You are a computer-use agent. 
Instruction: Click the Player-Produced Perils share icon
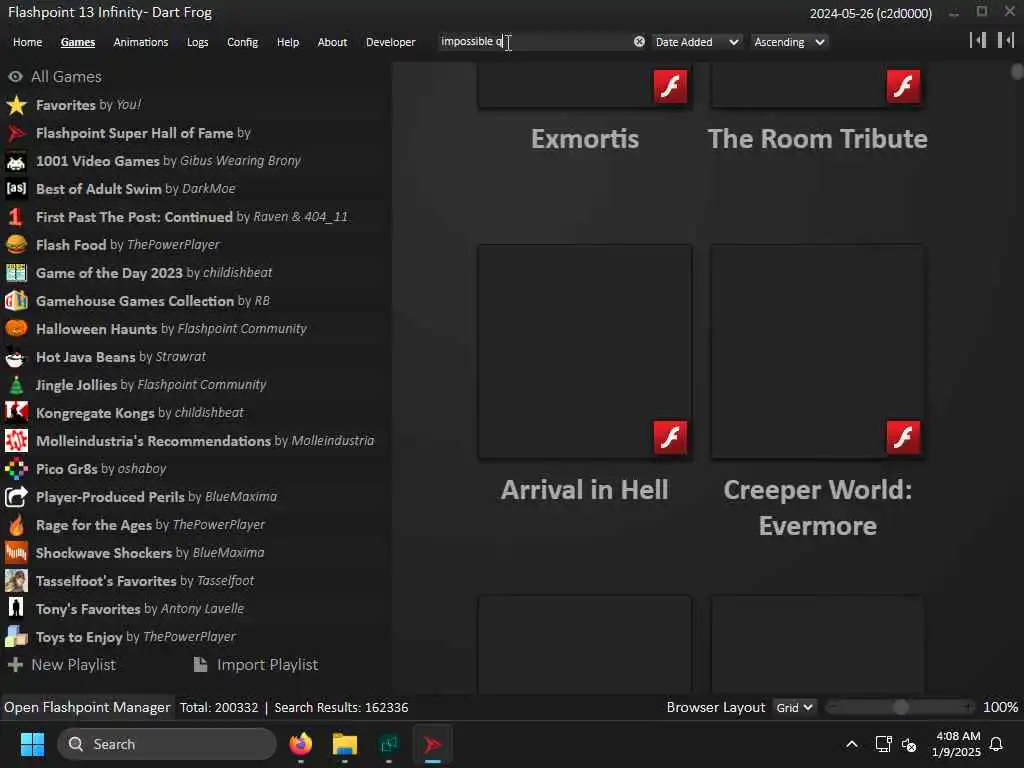pyautogui.click(x=16, y=497)
